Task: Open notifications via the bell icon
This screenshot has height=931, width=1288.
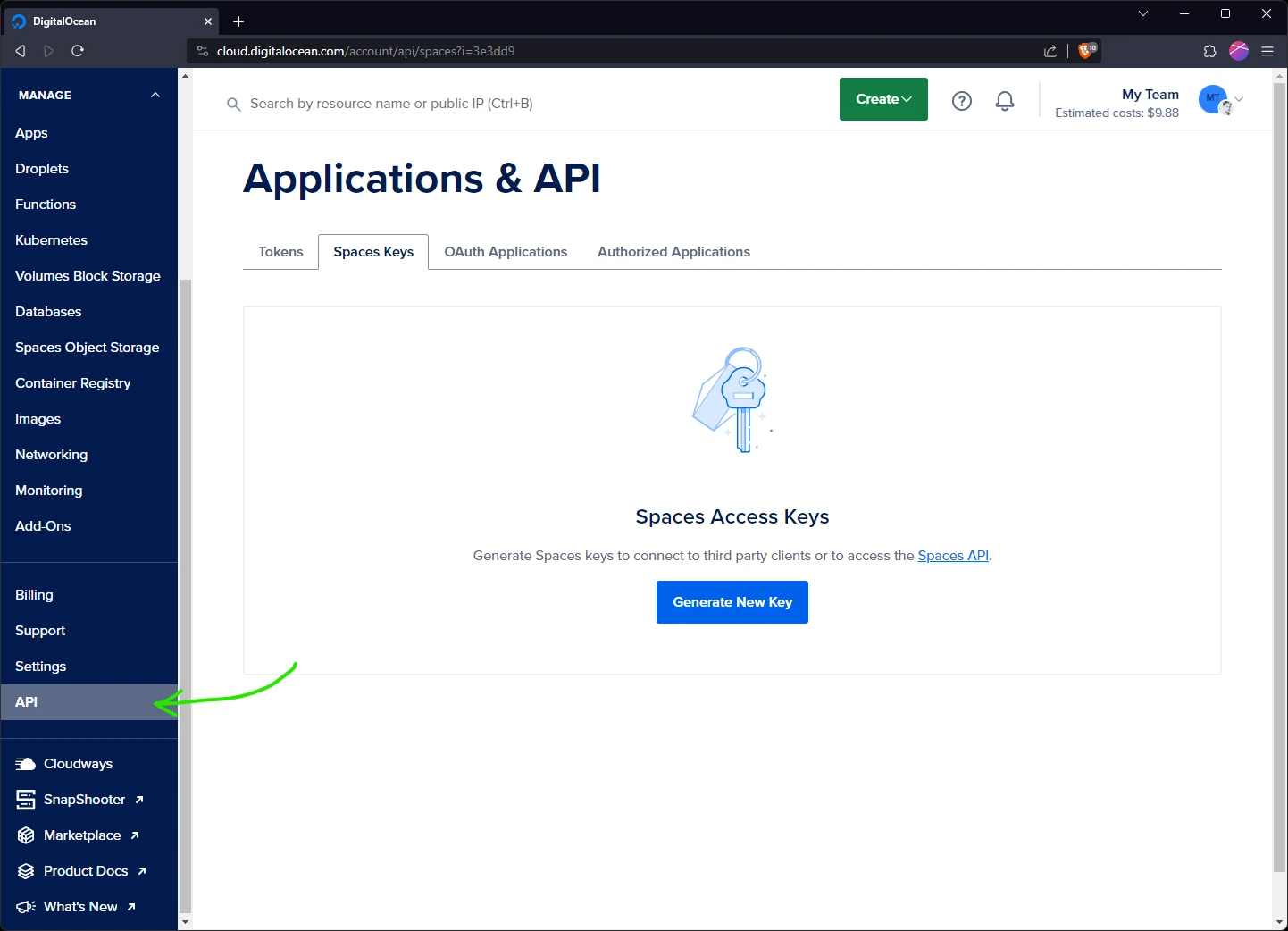Action: 1004,101
